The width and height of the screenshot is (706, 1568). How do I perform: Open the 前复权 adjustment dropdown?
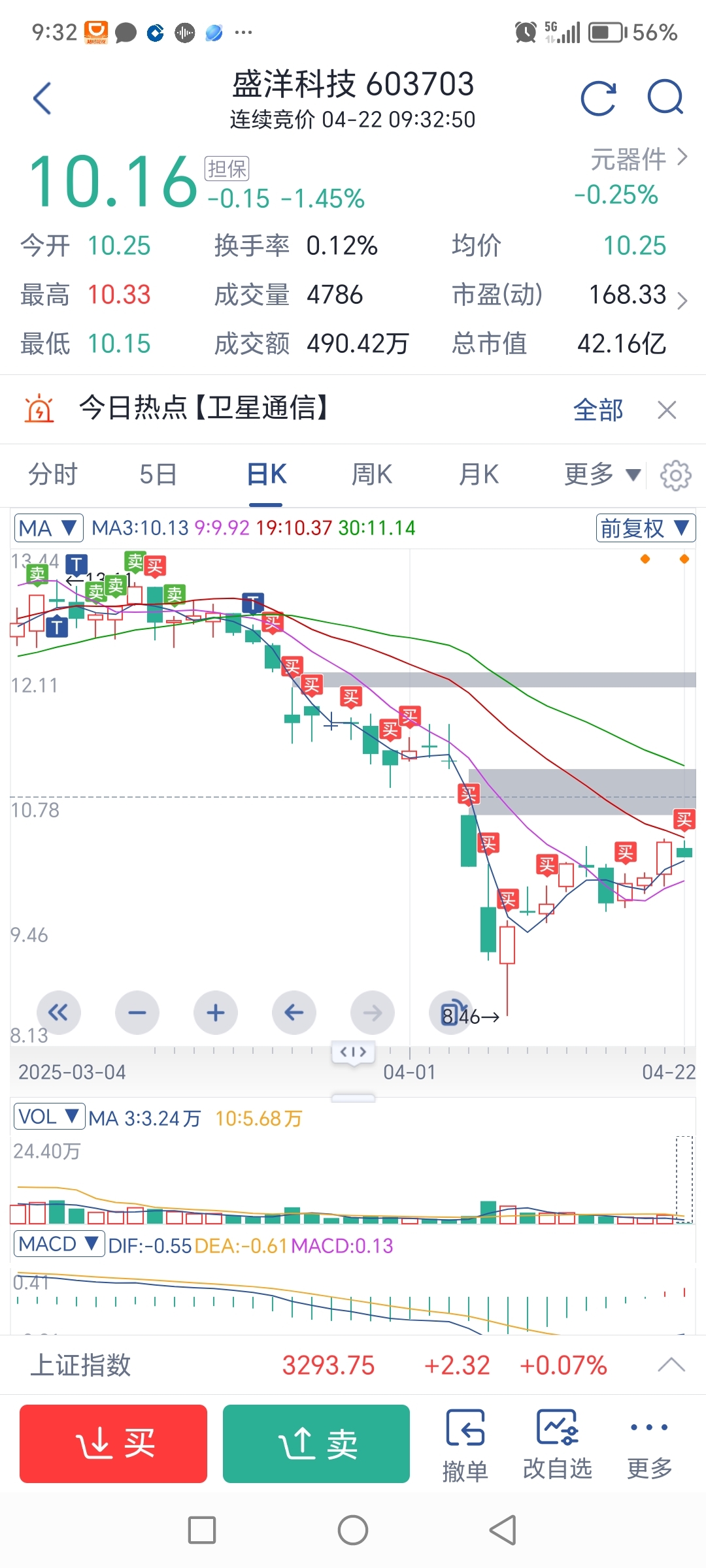645,528
